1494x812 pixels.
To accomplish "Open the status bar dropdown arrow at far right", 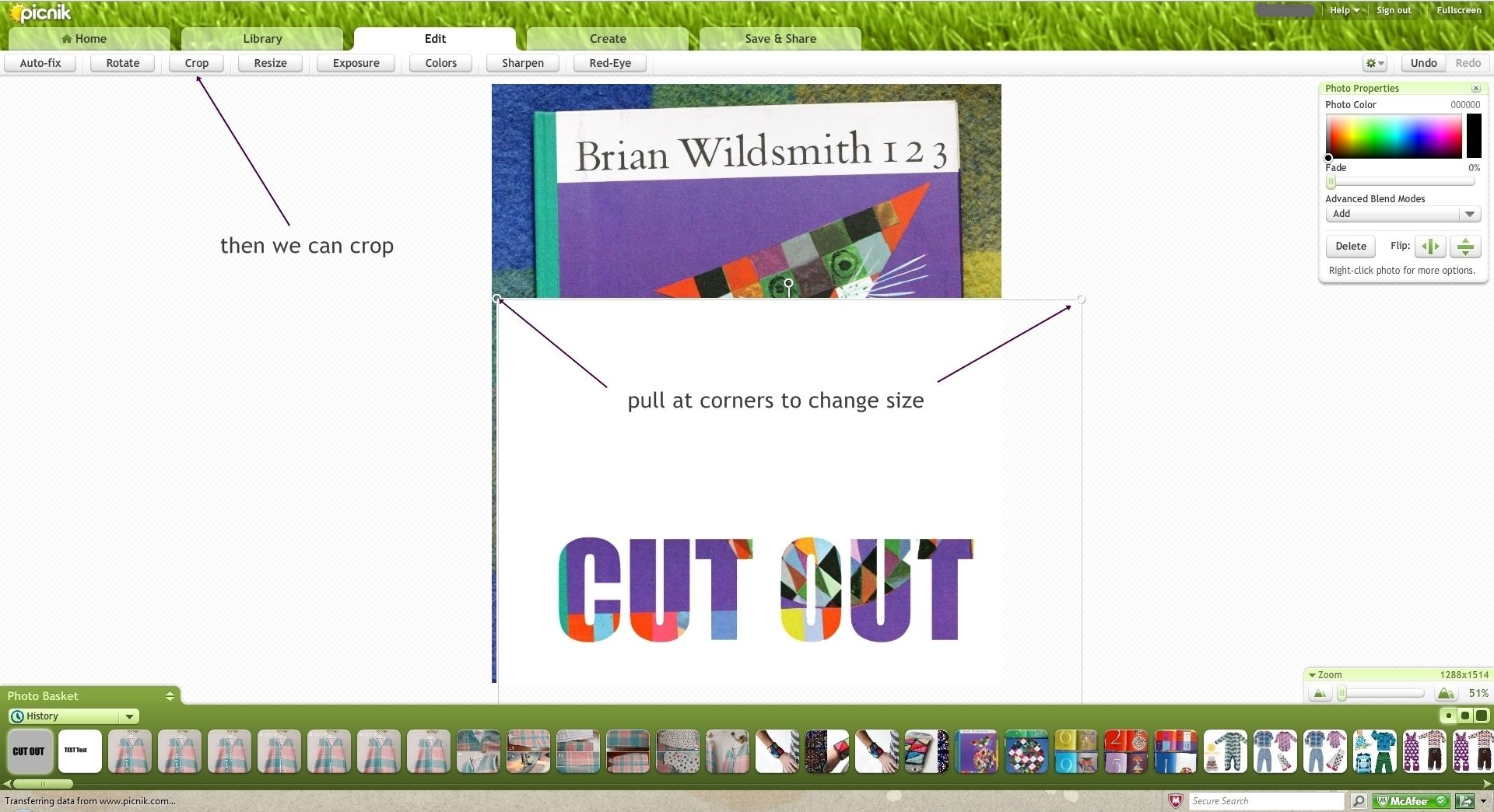I will 1483,800.
